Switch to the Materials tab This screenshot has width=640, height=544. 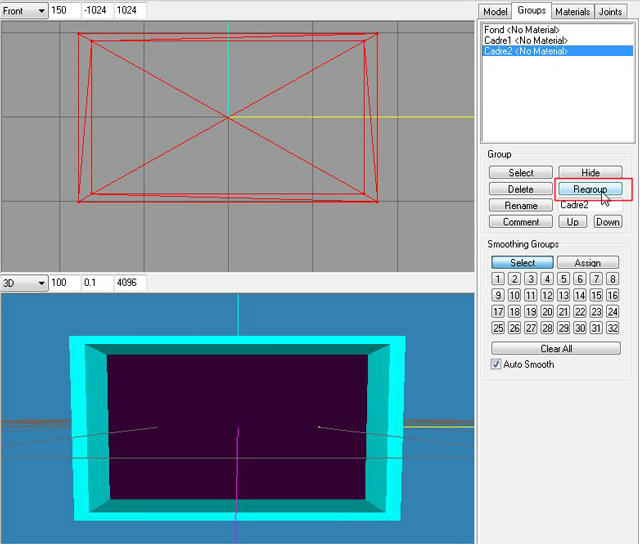(572, 11)
